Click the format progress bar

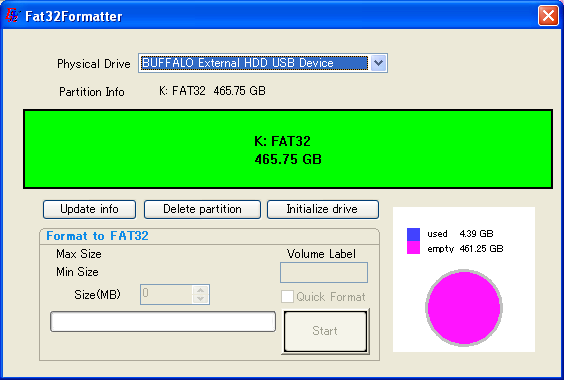click(163, 321)
